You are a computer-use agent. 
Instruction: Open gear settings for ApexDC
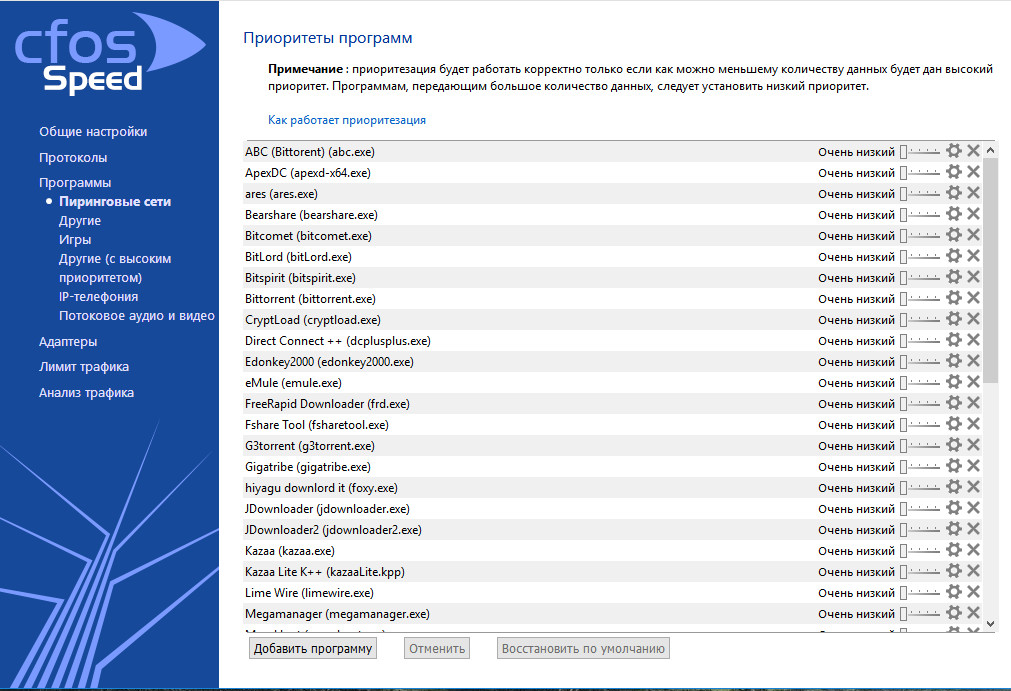click(954, 171)
